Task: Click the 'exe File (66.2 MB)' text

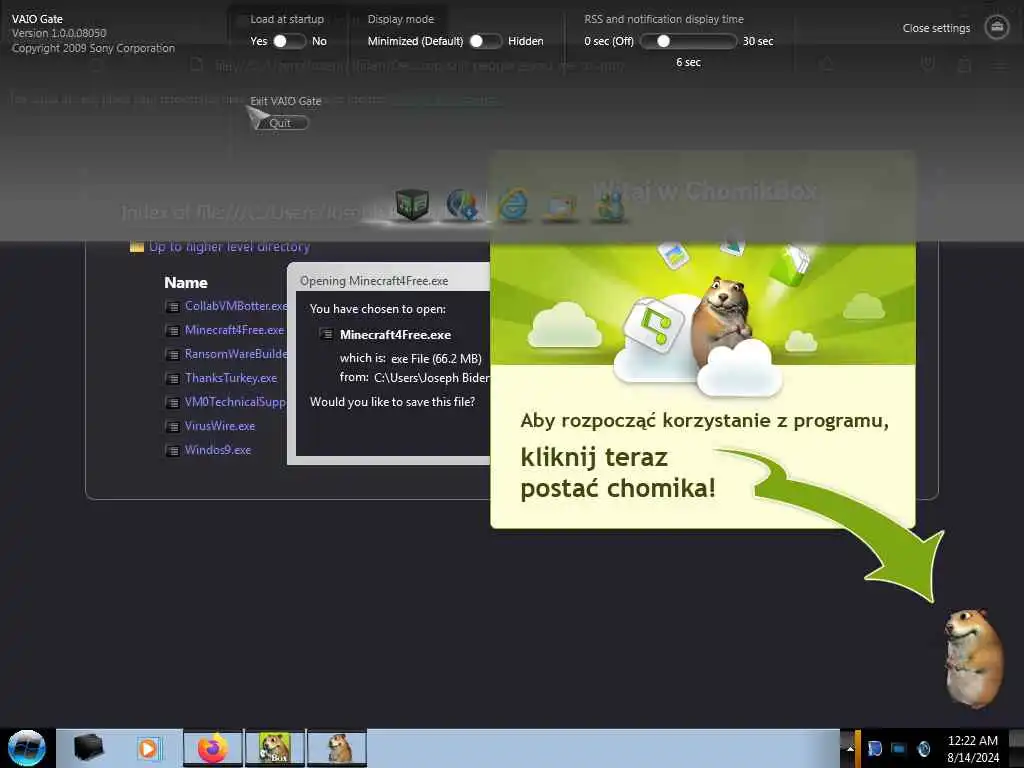Action: pos(436,359)
